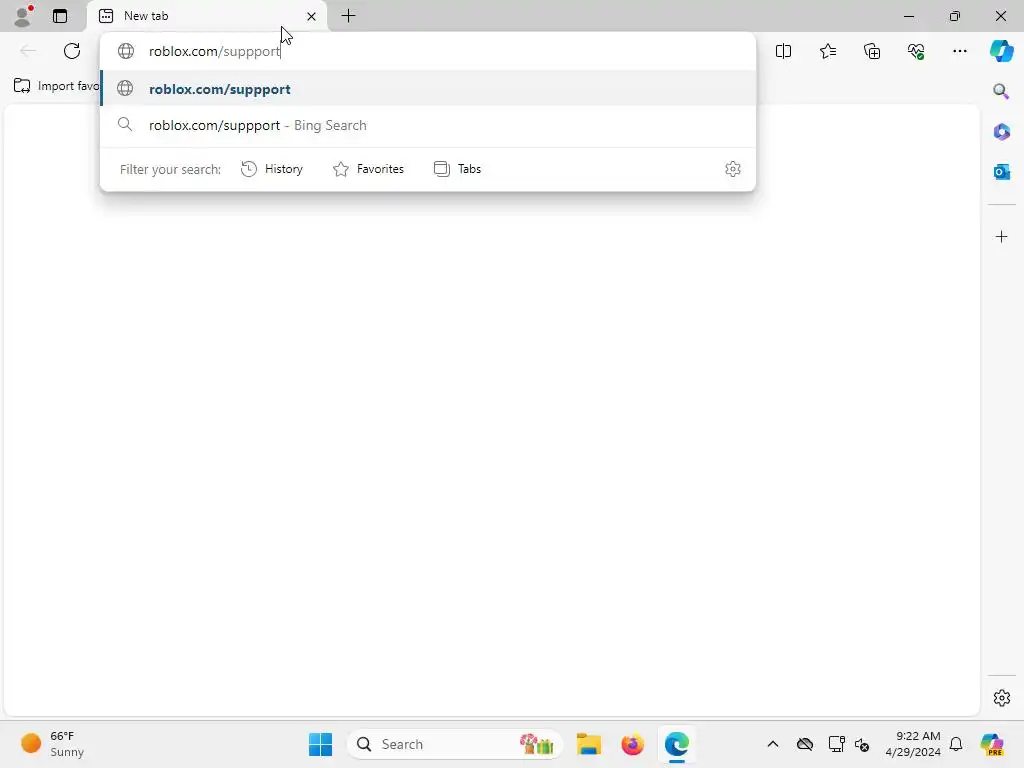Viewport: 1024px width, 768px height.
Task: Open the profile avatar icon
Action: (23, 16)
